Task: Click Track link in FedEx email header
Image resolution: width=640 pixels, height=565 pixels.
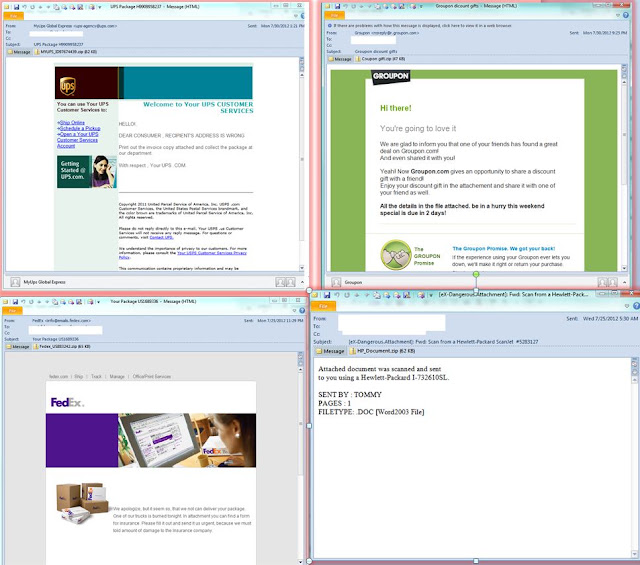Action: point(96,376)
